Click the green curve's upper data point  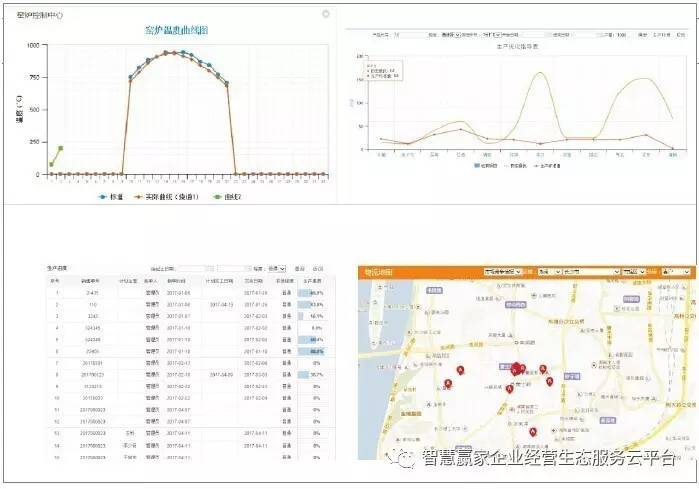coord(61,148)
